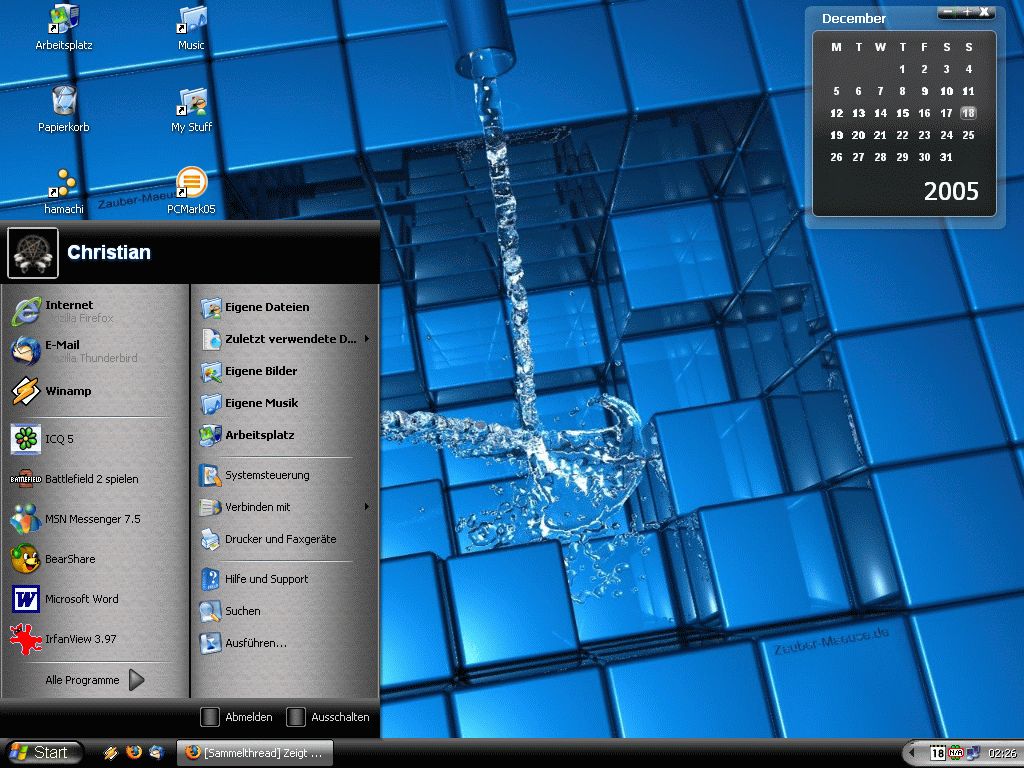Viewport: 1024px width, 768px height.
Task: Expand Alle Programme list
Action: tap(95, 680)
